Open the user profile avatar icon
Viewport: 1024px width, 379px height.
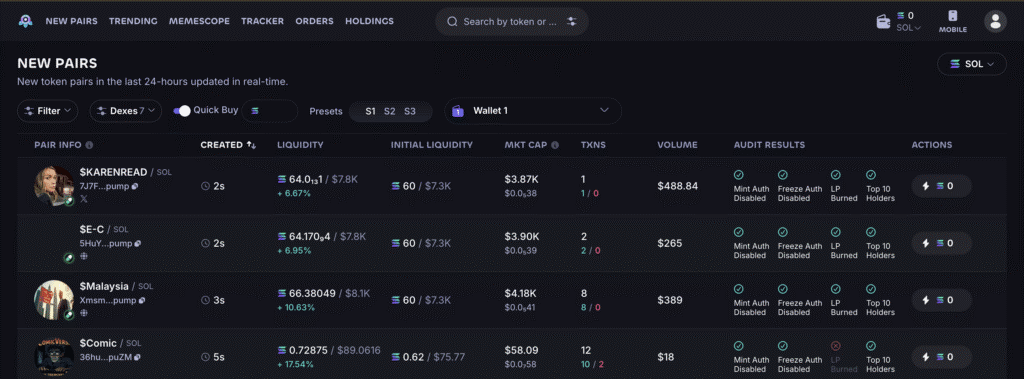[x=995, y=21]
